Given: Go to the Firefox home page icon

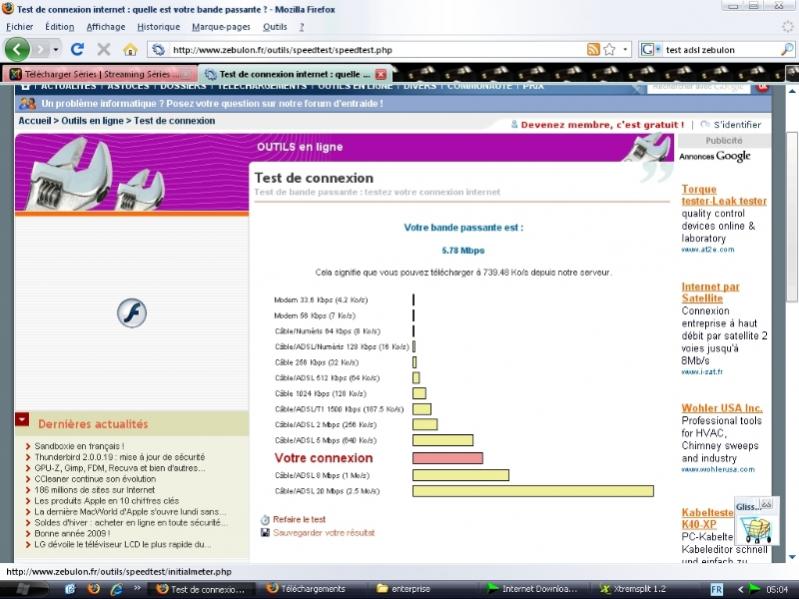Looking at the screenshot, I should 130,49.
